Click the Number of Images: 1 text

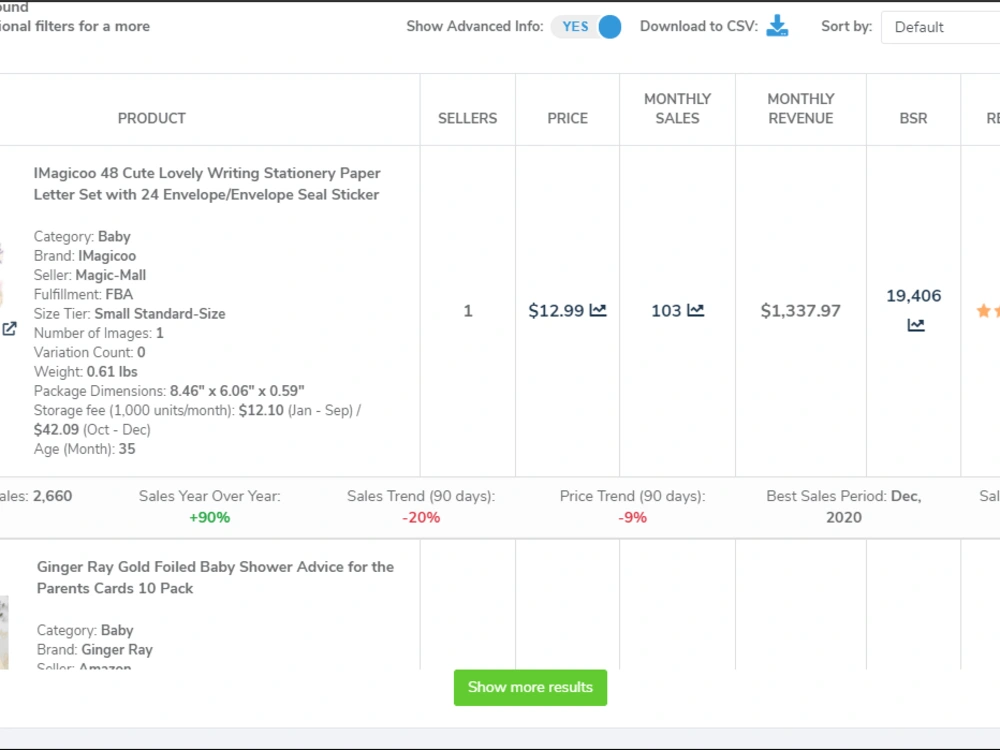pyautogui.click(x=99, y=333)
